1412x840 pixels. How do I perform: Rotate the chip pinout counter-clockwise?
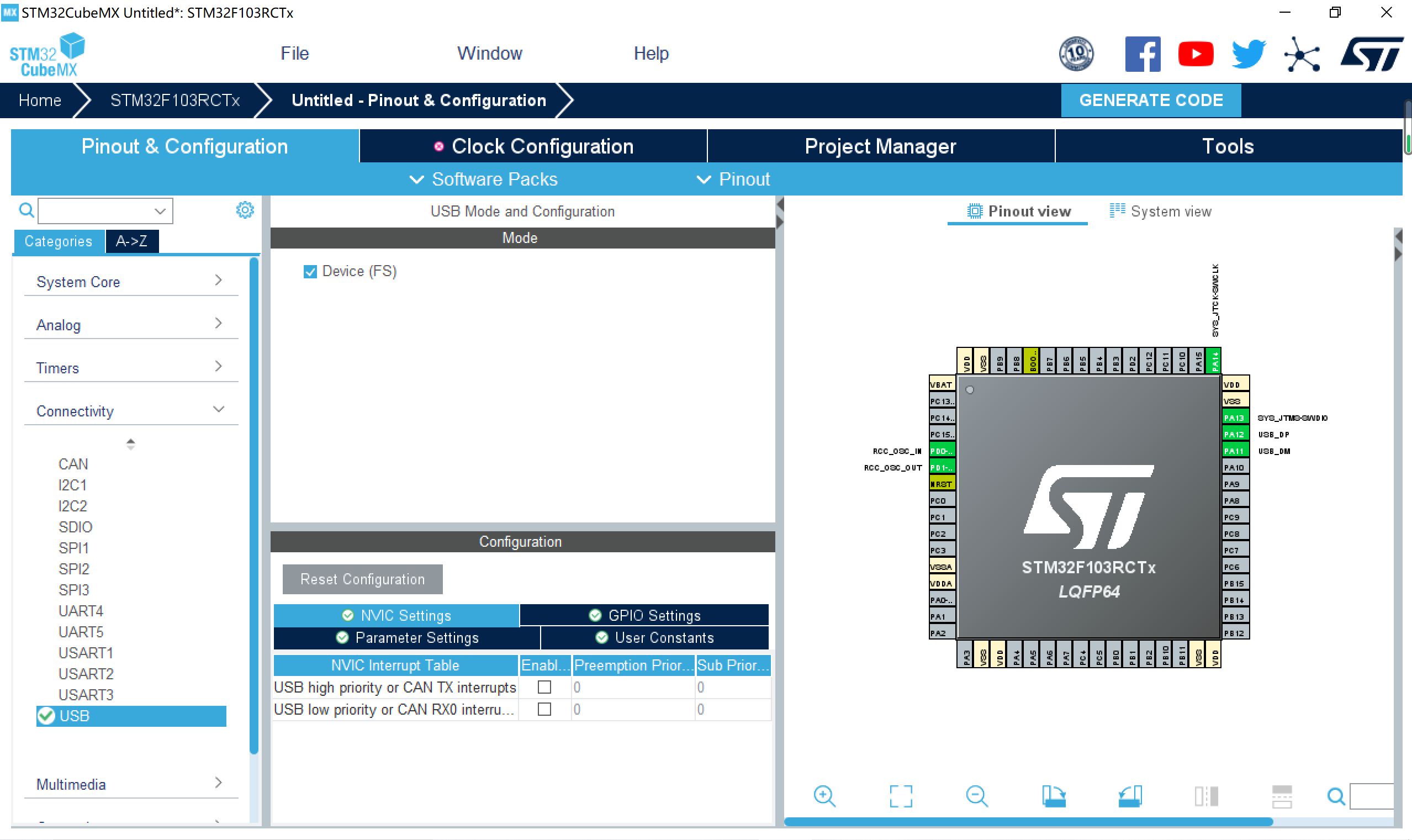pyautogui.click(x=1130, y=795)
